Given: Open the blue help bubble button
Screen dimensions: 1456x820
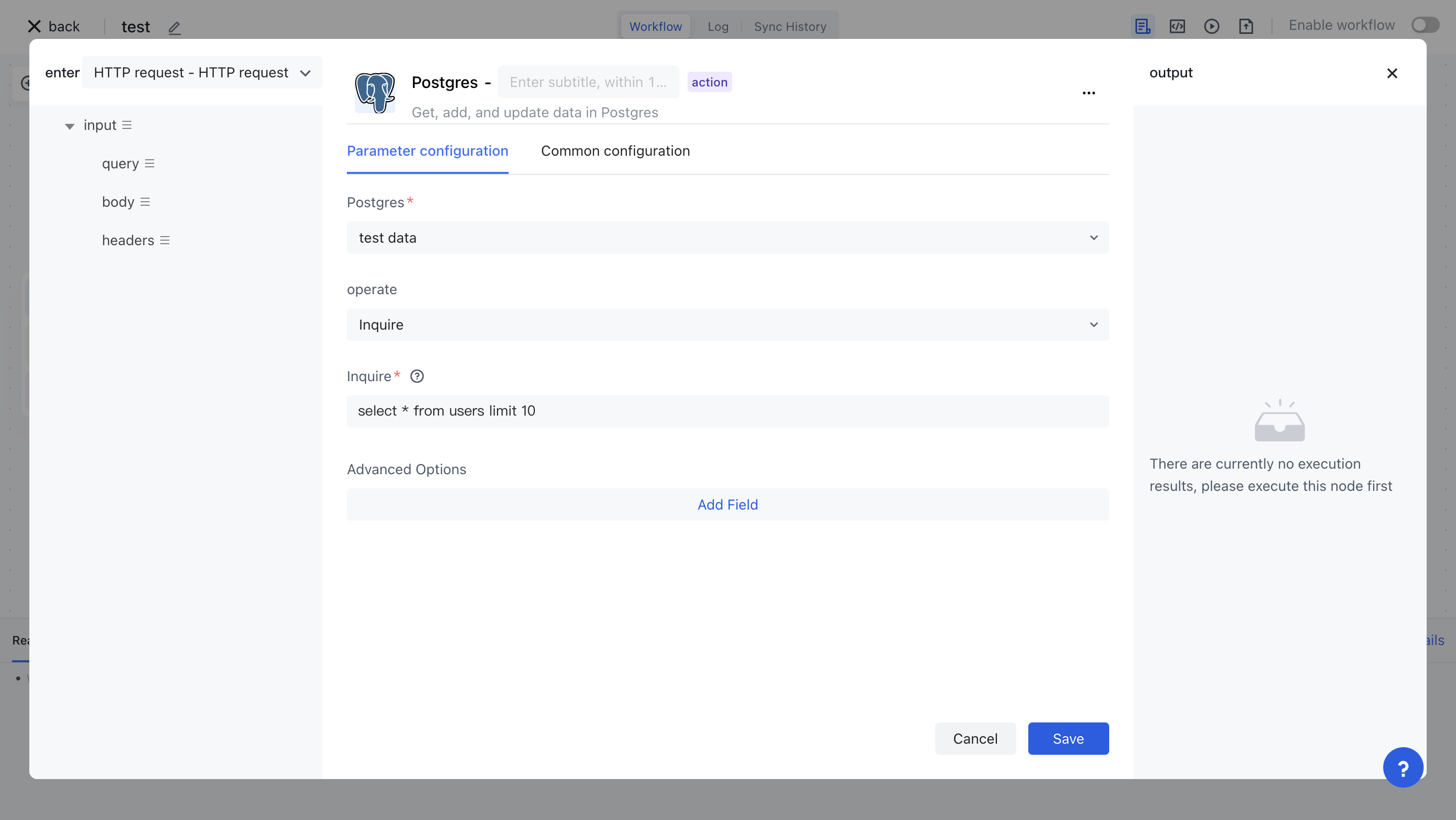Looking at the screenshot, I should (1402, 767).
